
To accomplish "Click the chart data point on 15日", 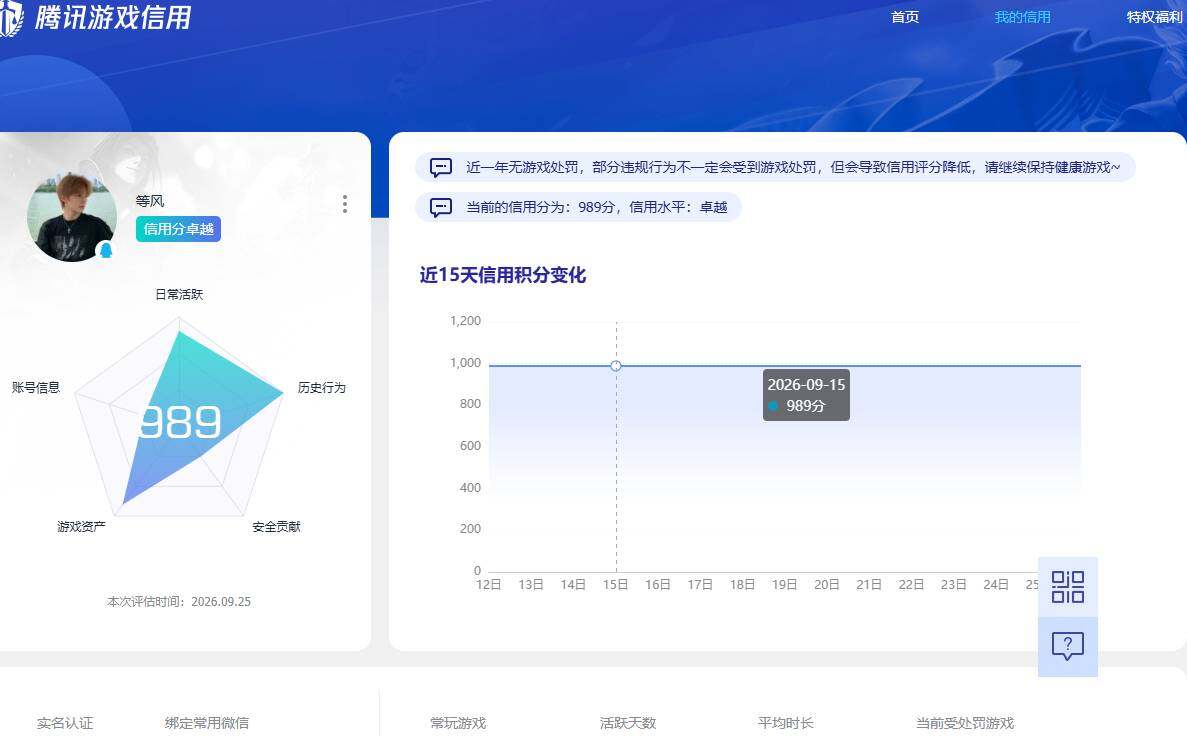I will [616, 366].
